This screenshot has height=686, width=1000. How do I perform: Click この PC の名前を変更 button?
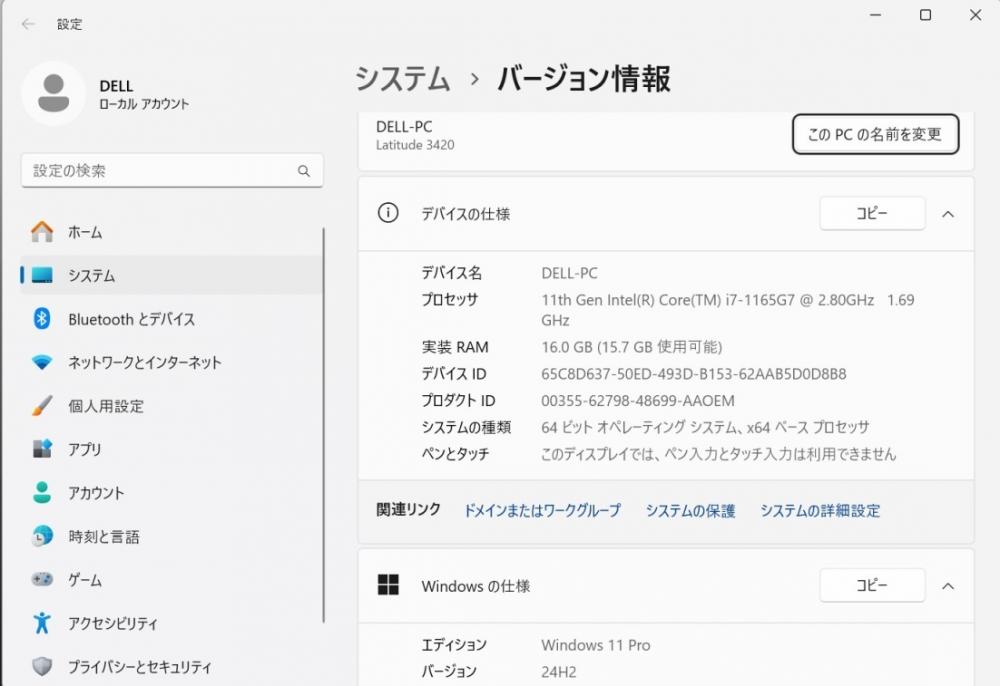coord(876,134)
